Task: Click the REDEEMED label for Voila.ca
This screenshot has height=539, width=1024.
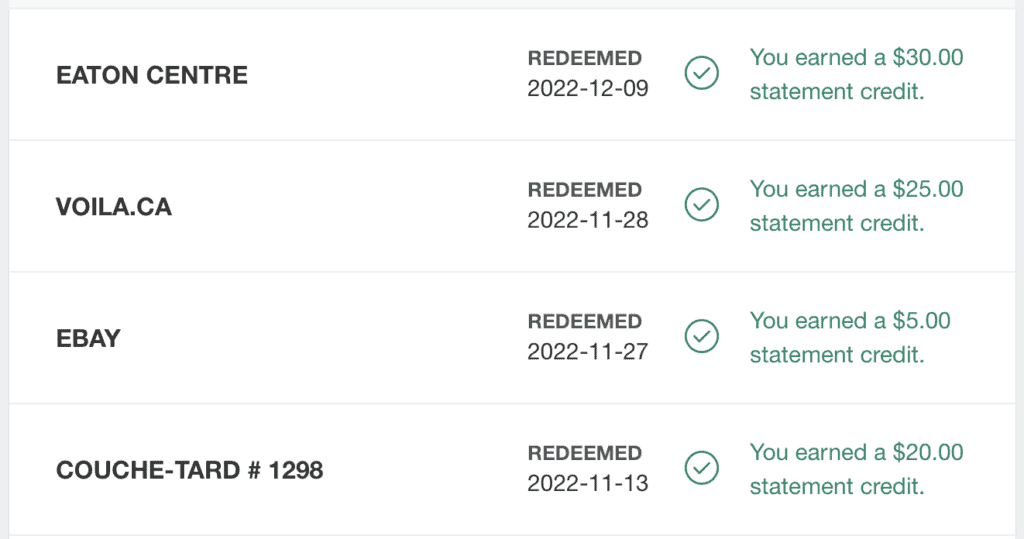Action: 585,190
